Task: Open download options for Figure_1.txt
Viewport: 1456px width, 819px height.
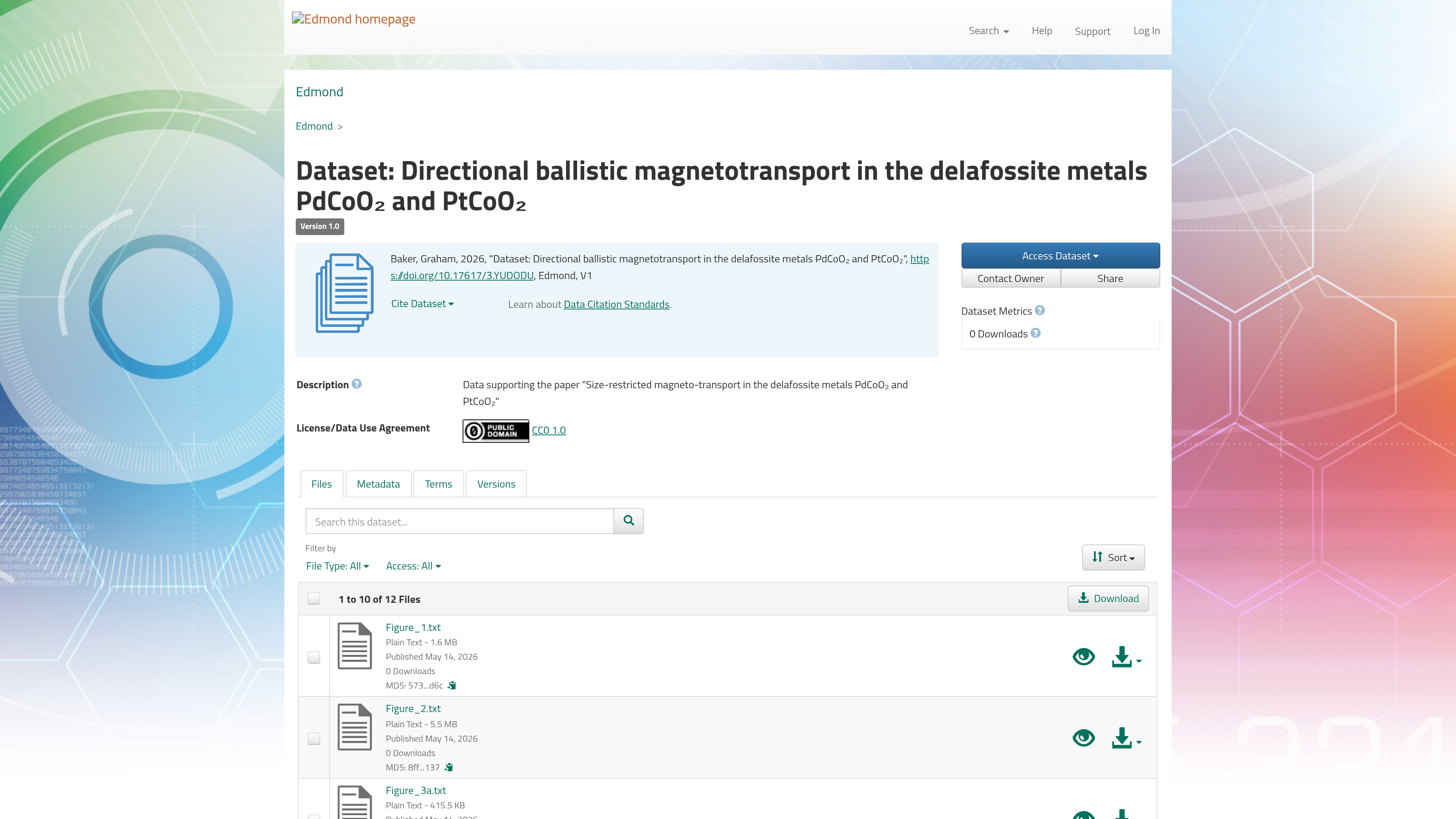Action: [x=1127, y=657]
